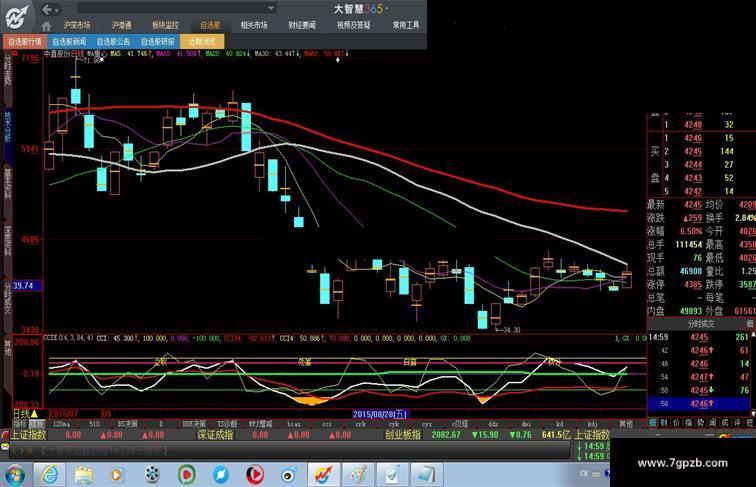The height and width of the screenshot is (487, 756).
Task: Switch to the 自选股研报 tab
Action: tap(158, 42)
